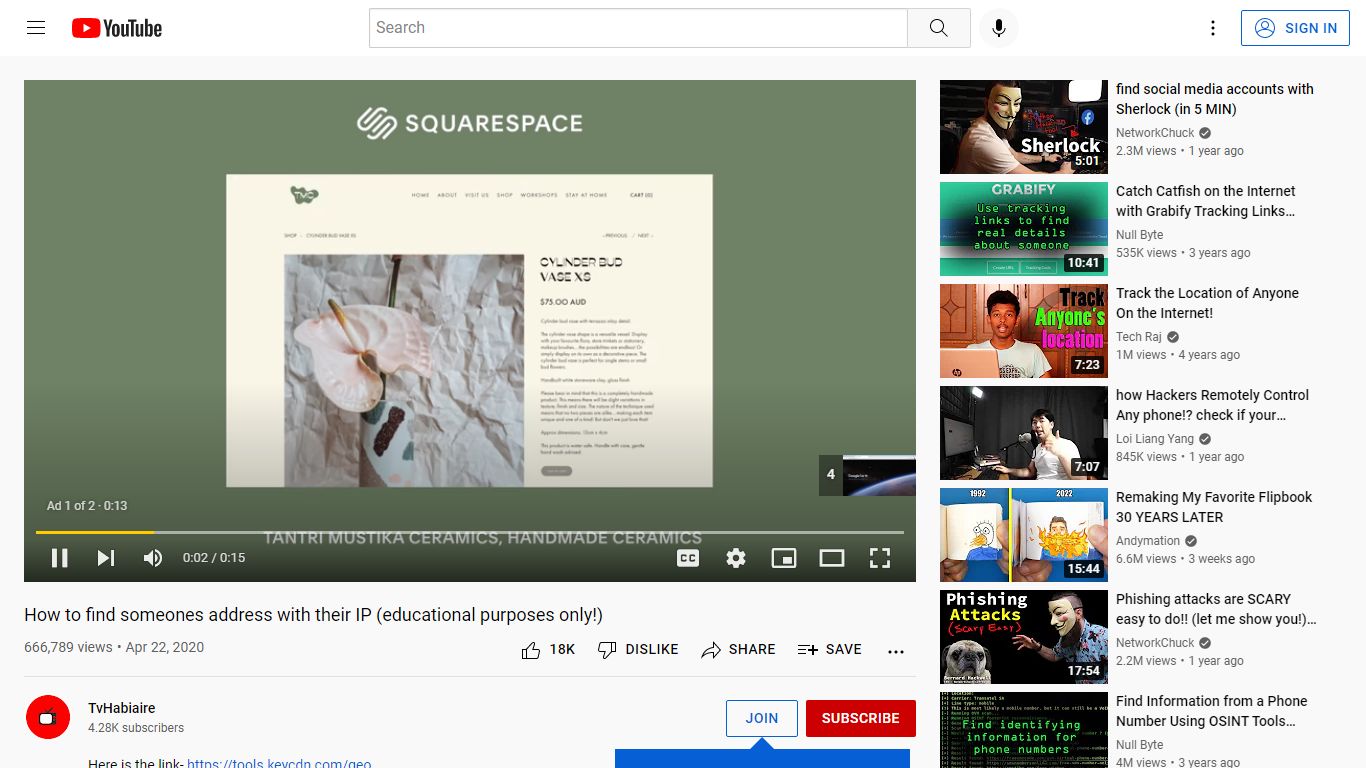The height and width of the screenshot is (768, 1366).
Task: Toggle closed captions
Action: tap(688, 558)
